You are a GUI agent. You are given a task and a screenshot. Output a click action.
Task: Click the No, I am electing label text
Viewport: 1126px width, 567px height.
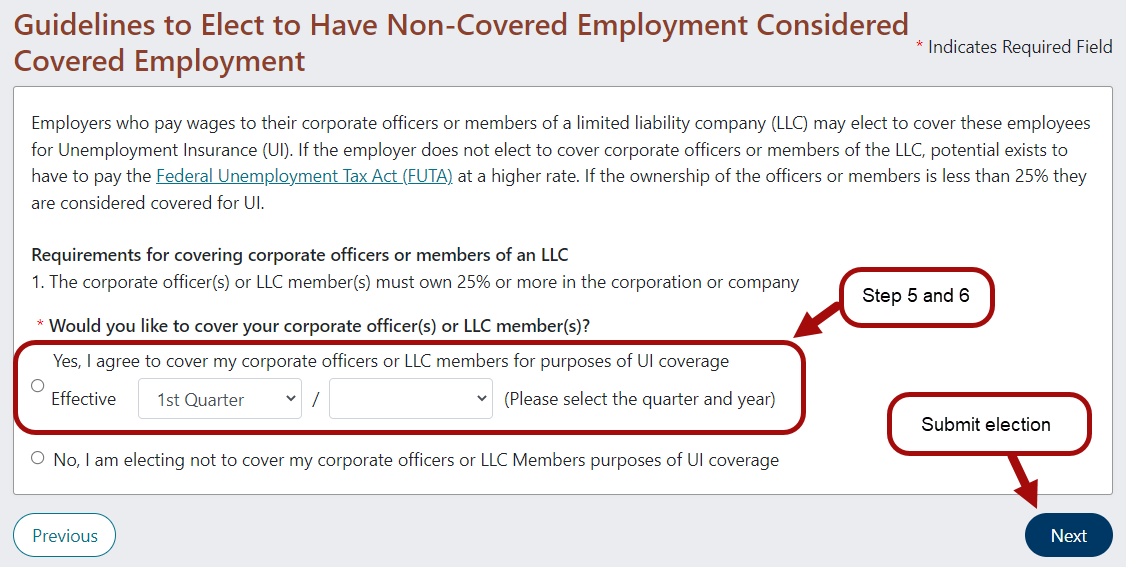pyautogui.click(x=416, y=460)
